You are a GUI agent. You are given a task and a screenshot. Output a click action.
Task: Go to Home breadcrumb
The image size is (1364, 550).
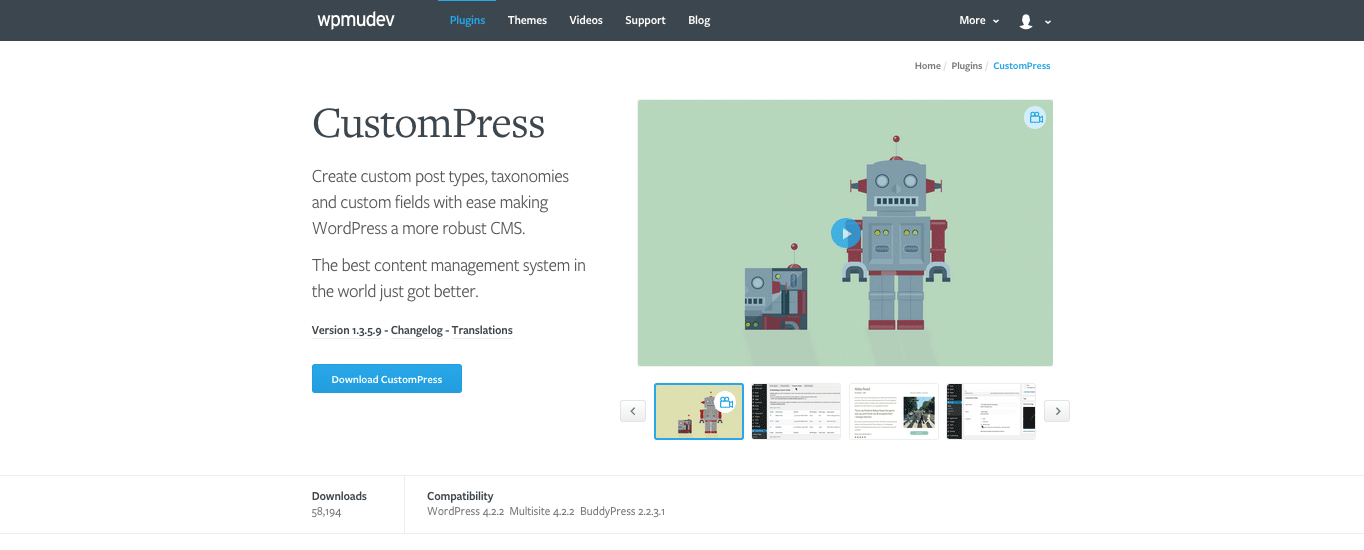pos(927,66)
